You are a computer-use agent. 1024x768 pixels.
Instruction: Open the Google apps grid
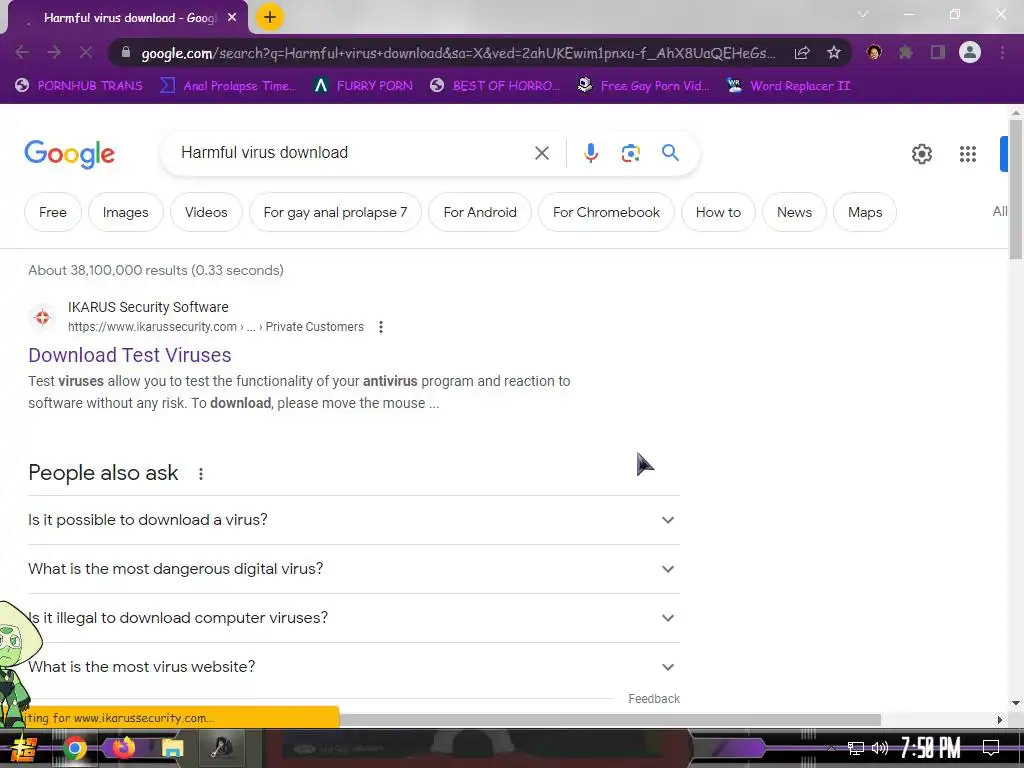967,154
